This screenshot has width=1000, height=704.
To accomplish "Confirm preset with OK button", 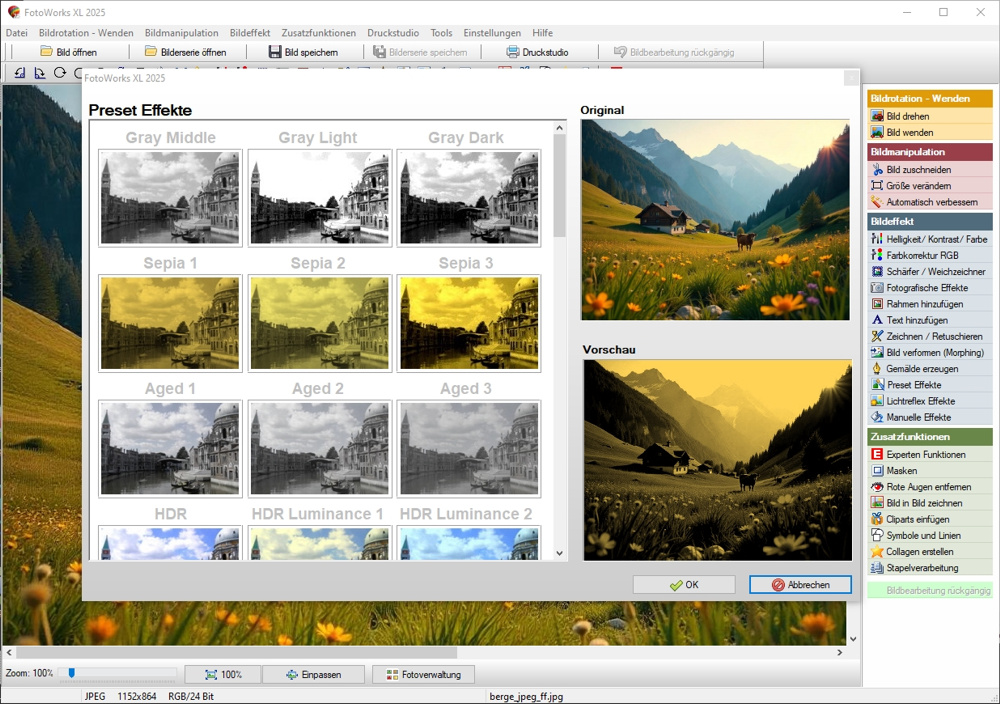I will pyautogui.click(x=684, y=585).
